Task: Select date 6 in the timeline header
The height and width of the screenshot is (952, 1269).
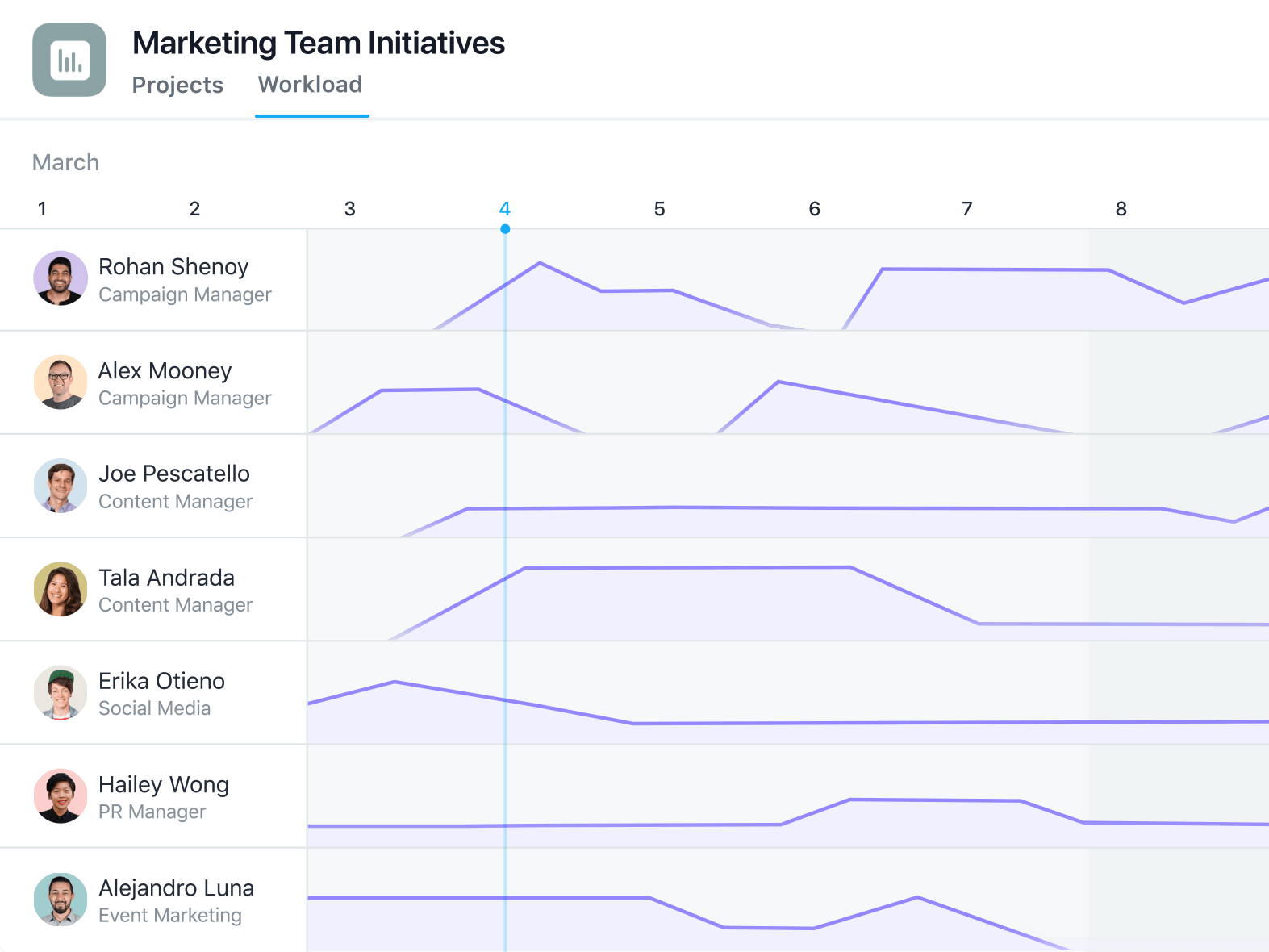Action: tap(815, 209)
